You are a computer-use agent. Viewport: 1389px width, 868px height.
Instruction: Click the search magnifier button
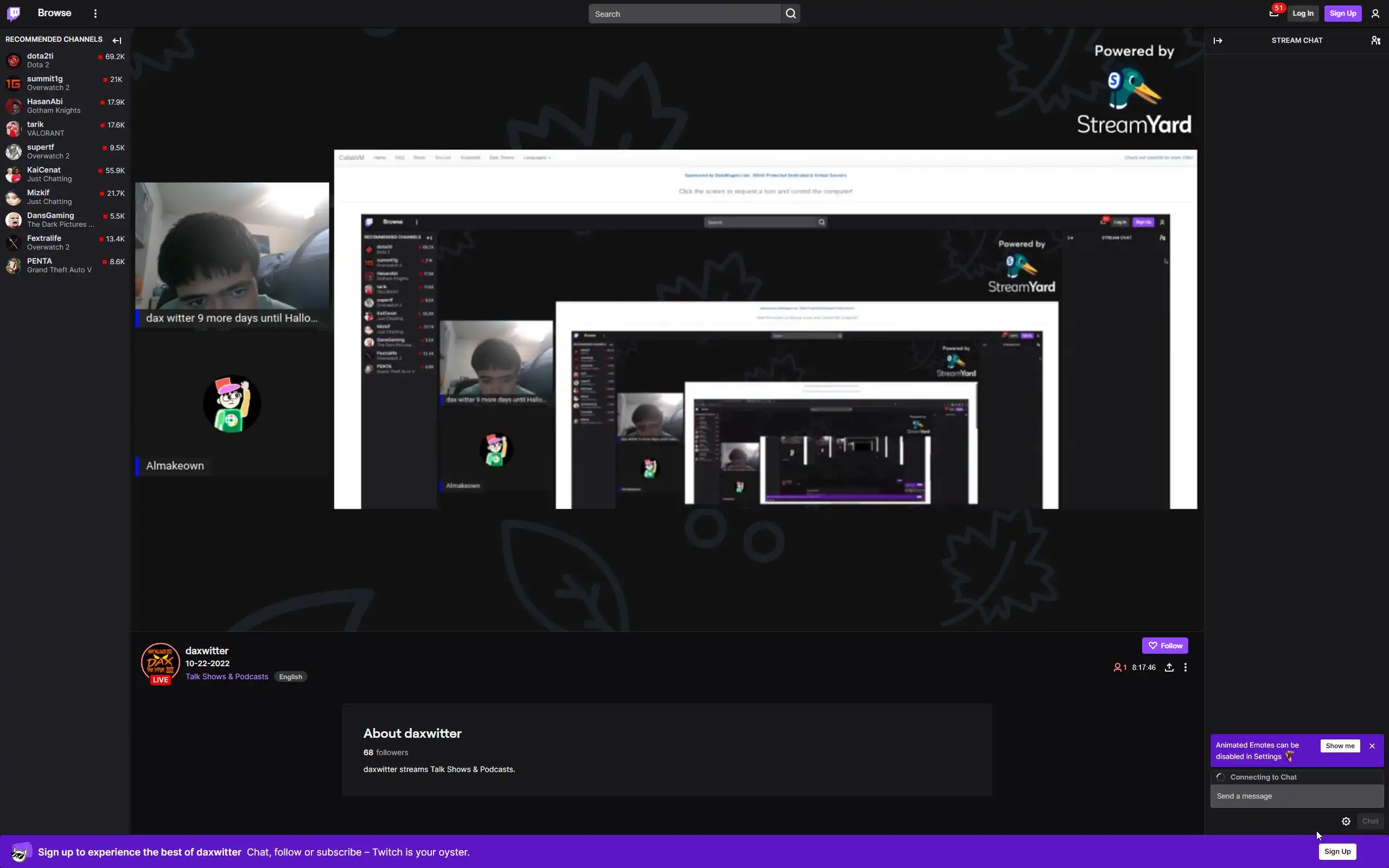click(791, 14)
